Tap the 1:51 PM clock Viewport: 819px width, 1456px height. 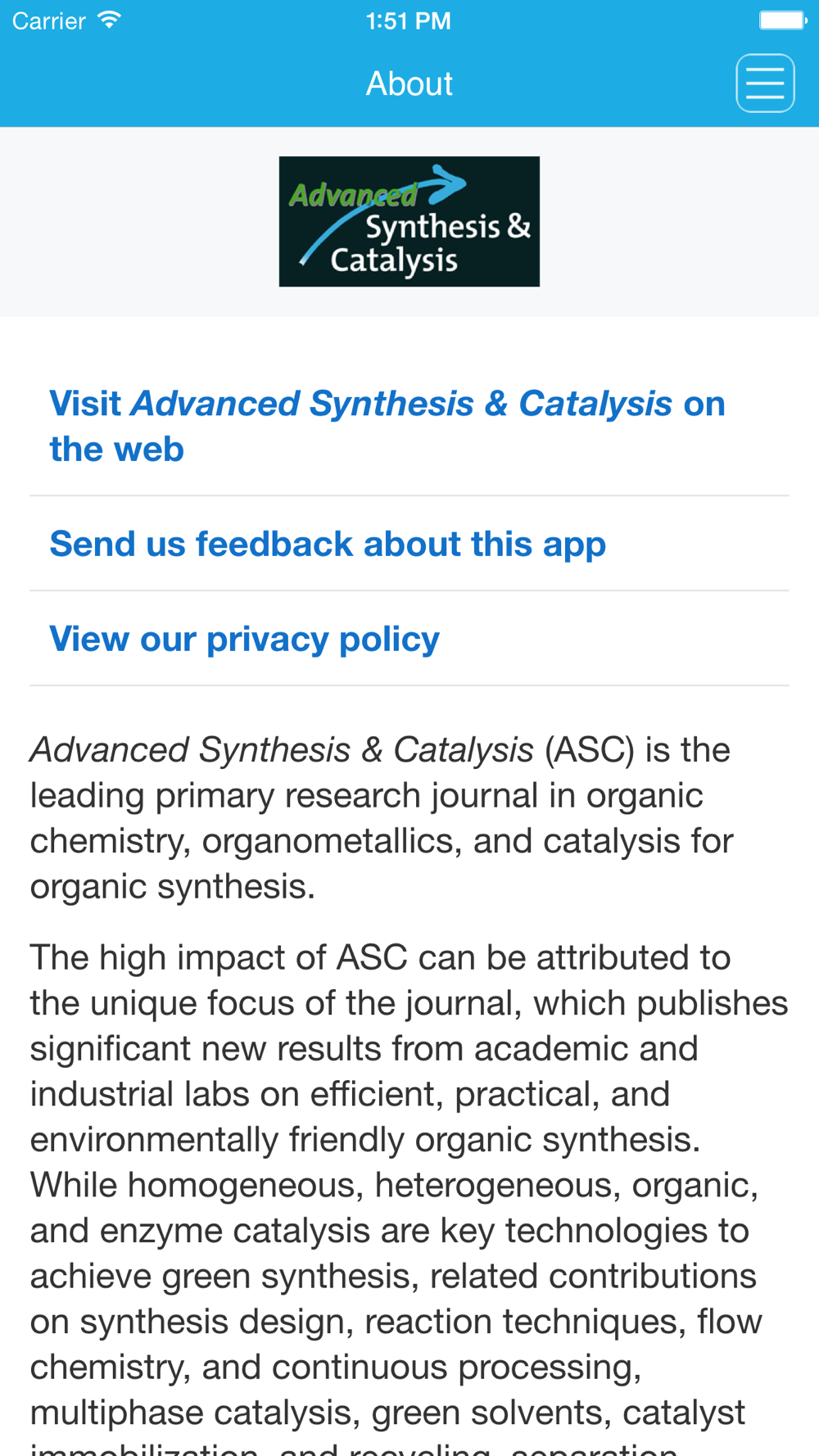[409, 20]
